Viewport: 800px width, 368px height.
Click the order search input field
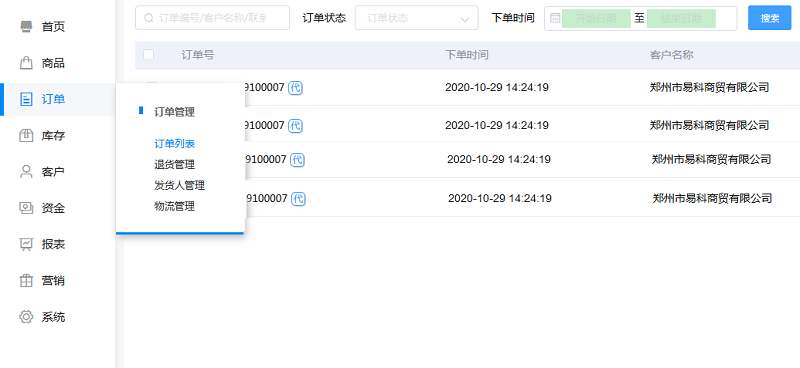point(212,18)
